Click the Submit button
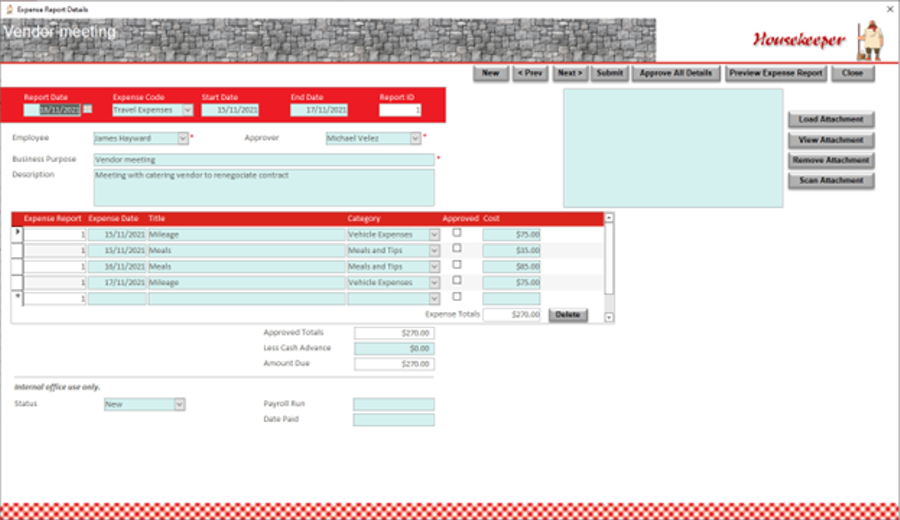The image size is (900, 520). click(x=610, y=73)
